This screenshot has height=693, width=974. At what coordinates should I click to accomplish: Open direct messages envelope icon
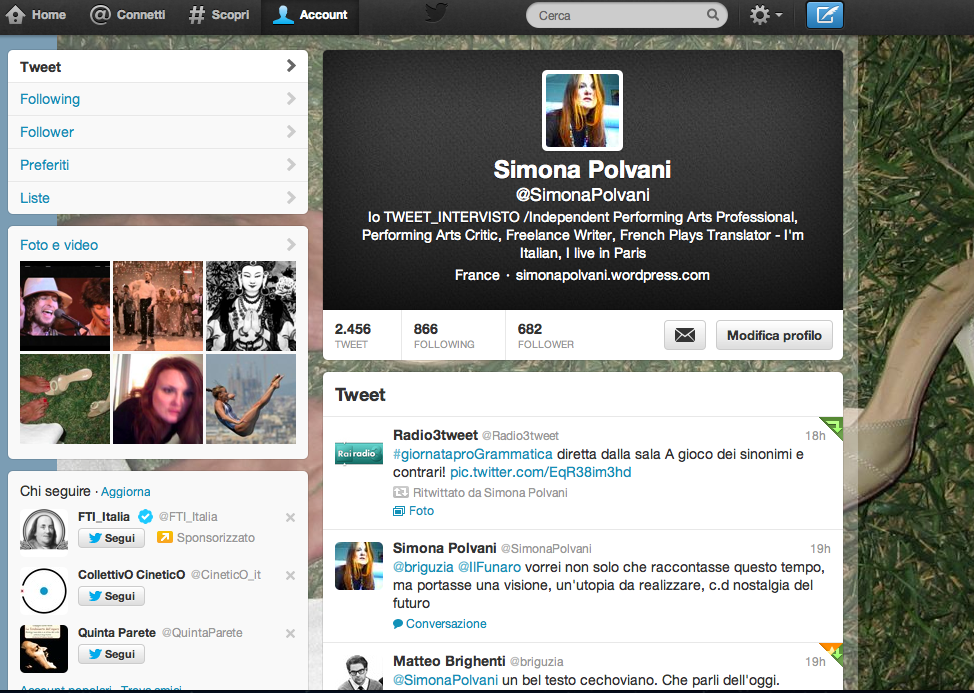pos(684,335)
